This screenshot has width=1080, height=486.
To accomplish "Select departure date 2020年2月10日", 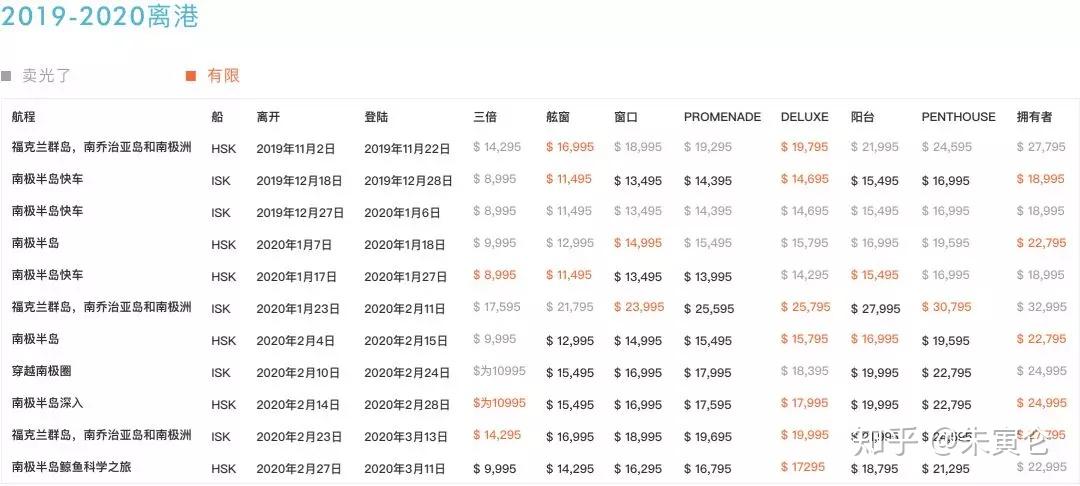I will click(x=298, y=373).
